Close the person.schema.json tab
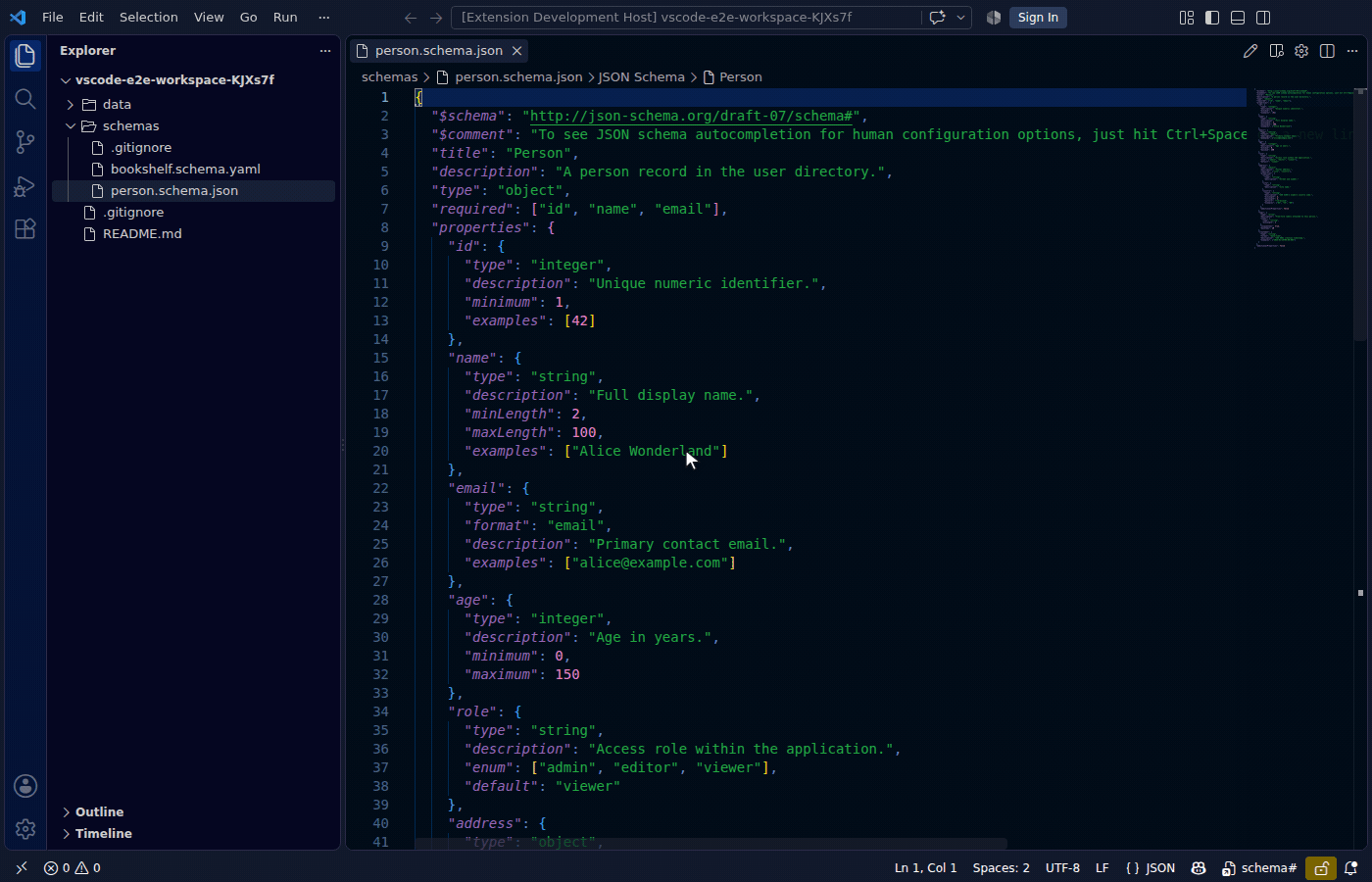Viewport: 1372px width, 882px height. coord(516,51)
